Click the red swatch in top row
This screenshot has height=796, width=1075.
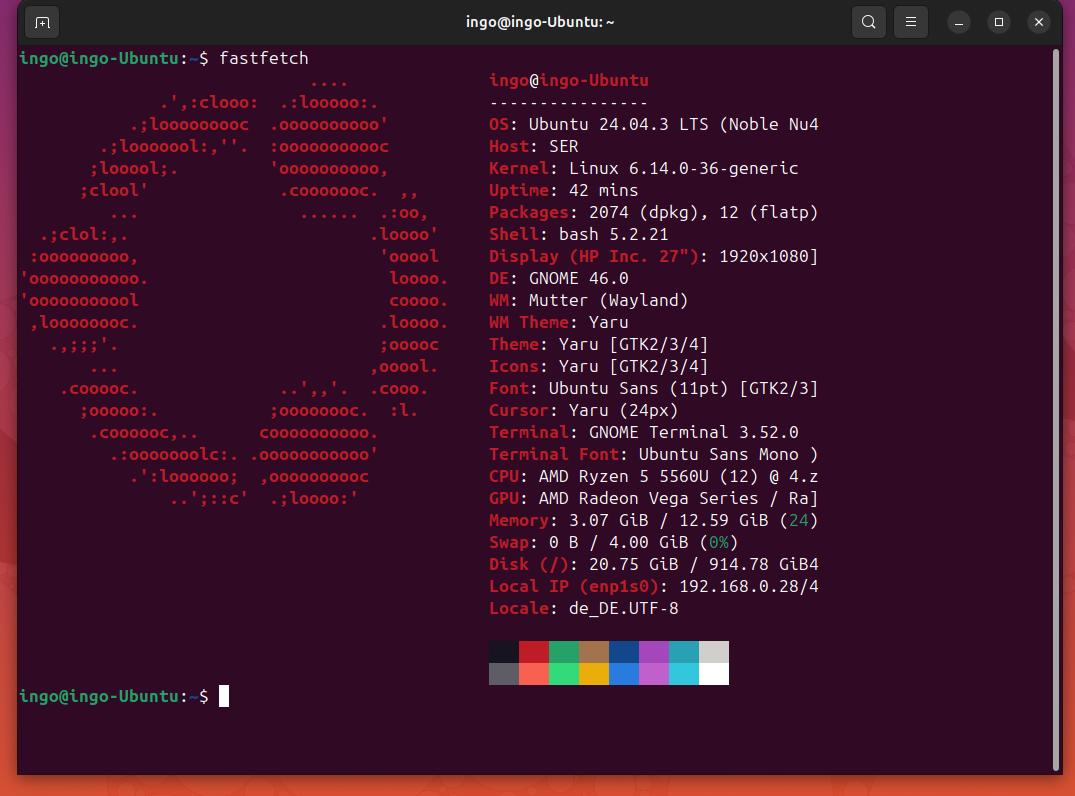[x=534, y=652]
